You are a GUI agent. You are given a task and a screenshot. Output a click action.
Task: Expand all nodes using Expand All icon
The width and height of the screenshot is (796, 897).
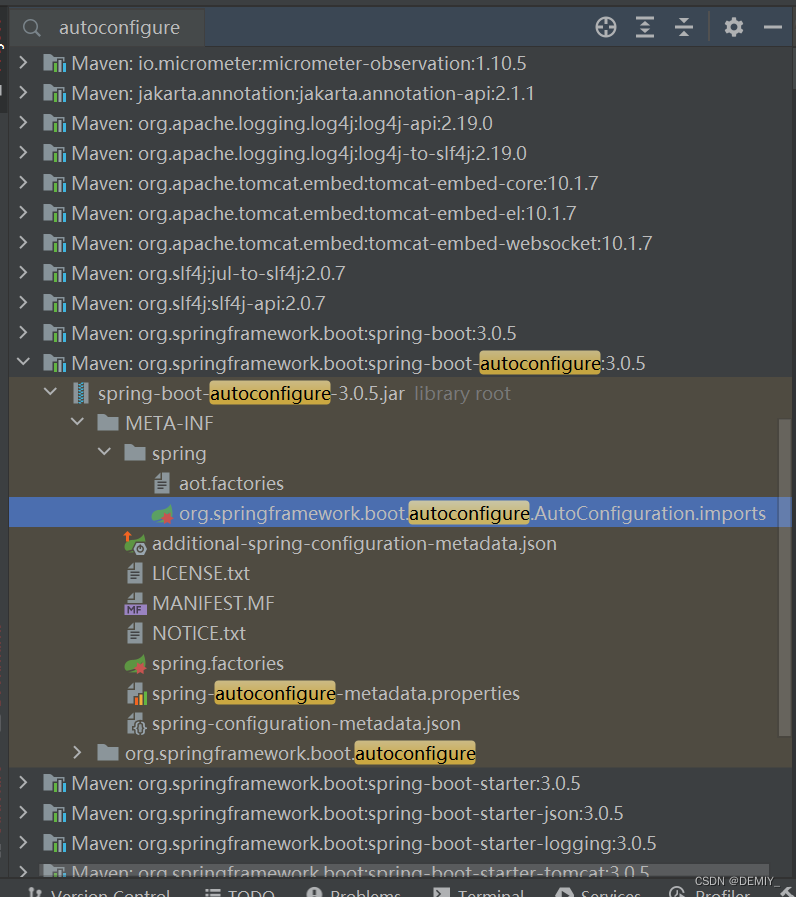[x=645, y=27]
